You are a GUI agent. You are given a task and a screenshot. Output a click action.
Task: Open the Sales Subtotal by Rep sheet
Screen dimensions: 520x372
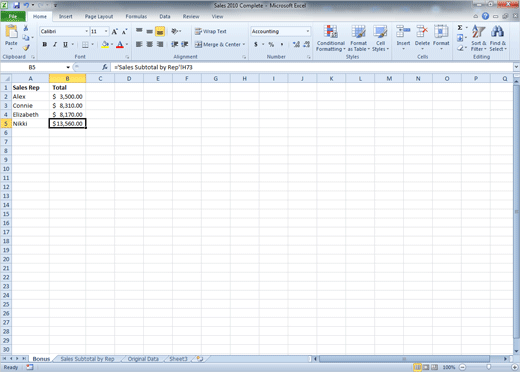(x=87, y=359)
